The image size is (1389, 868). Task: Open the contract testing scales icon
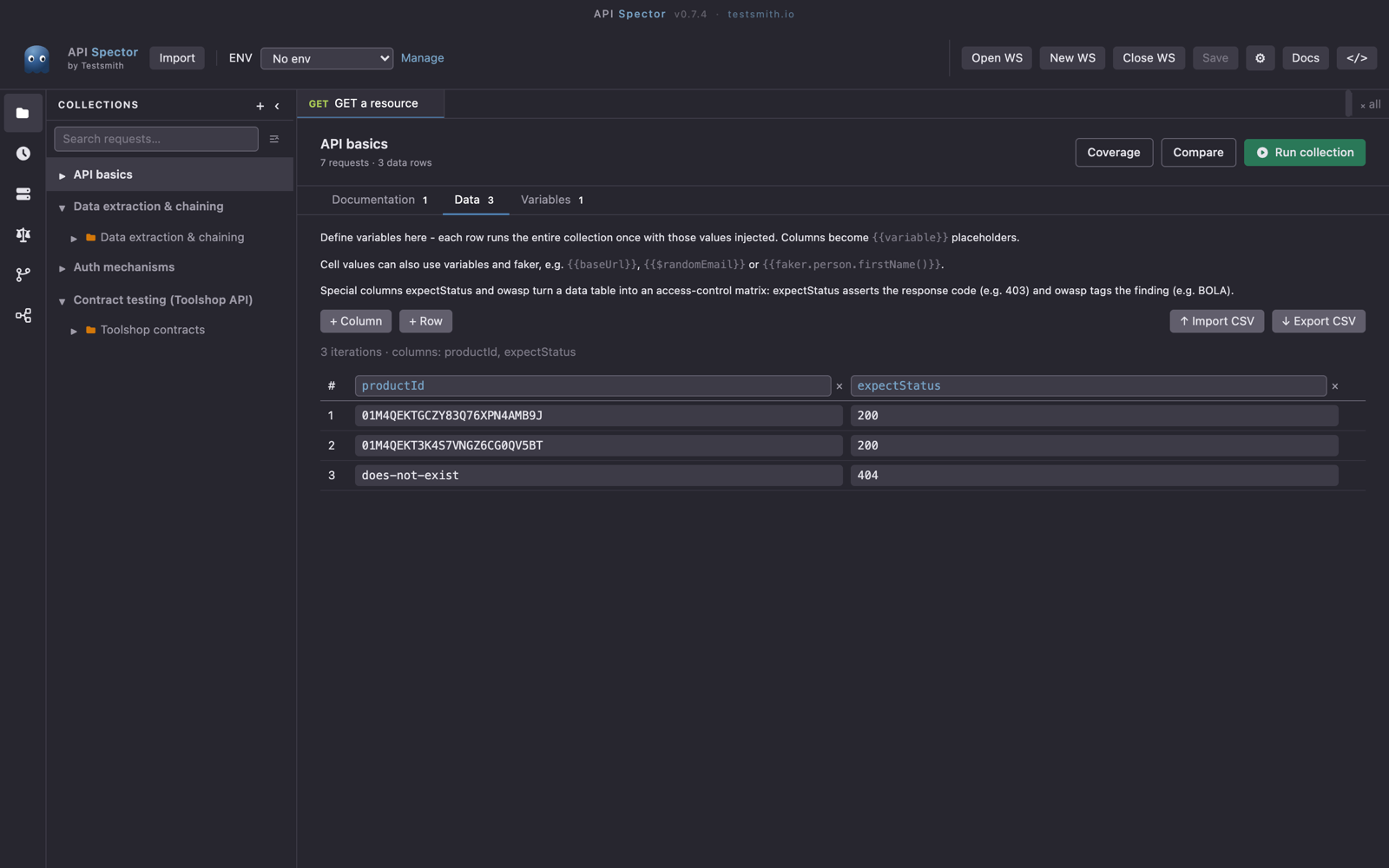(x=23, y=234)
